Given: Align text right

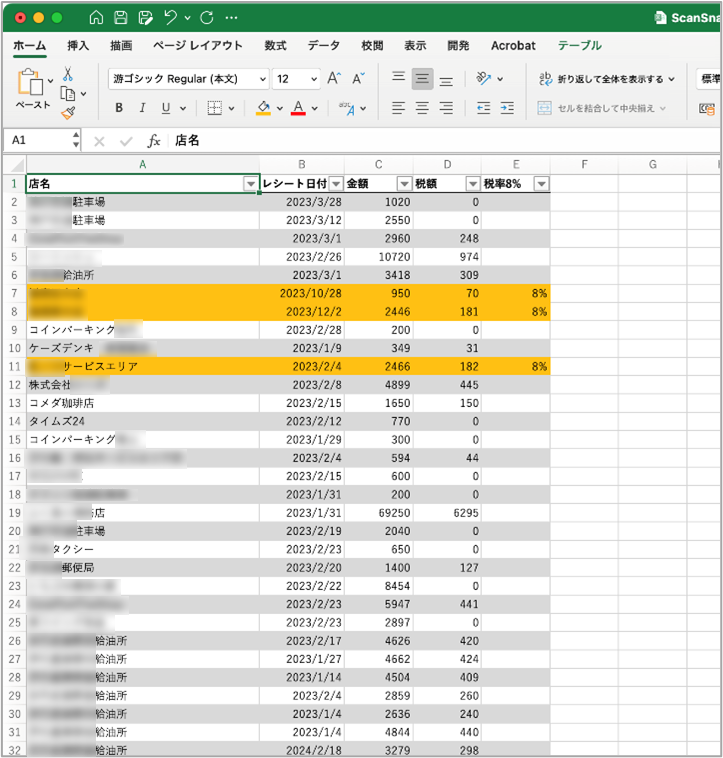Looking at the screenshot, I should pos(446,108).
